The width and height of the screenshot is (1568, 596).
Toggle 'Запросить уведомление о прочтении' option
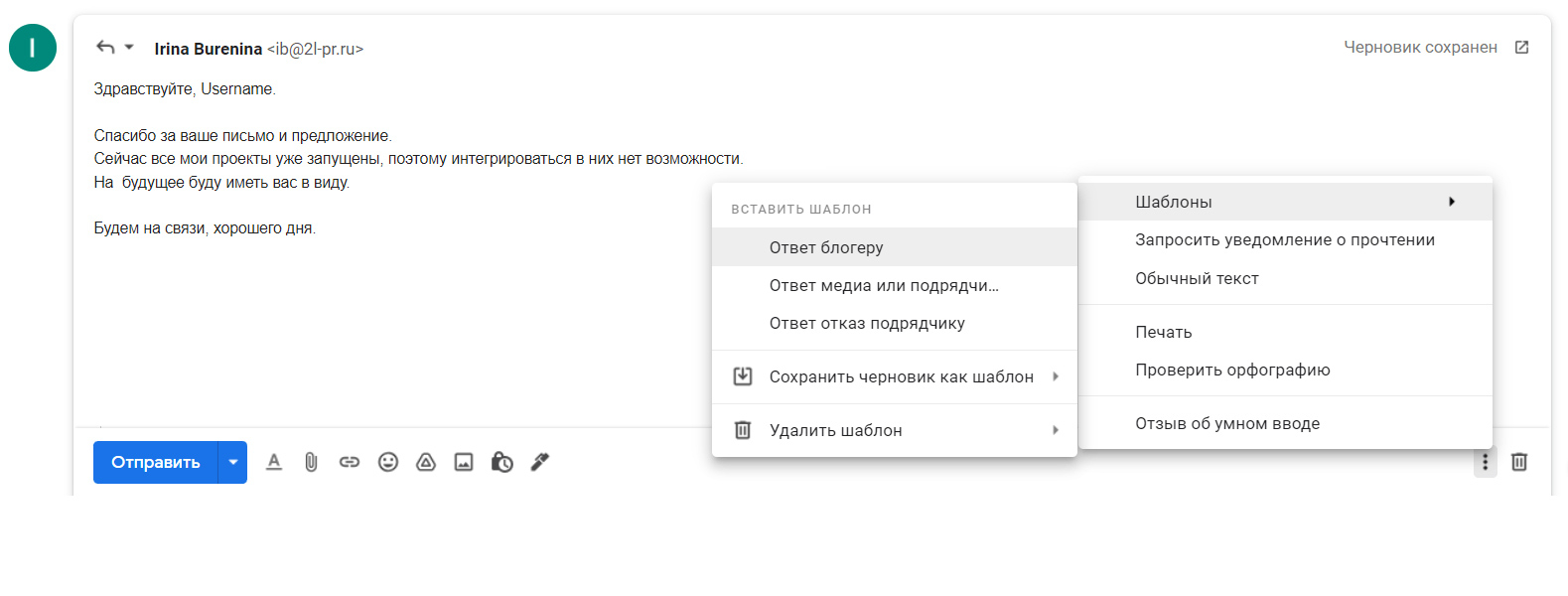tap(1285, 239)
